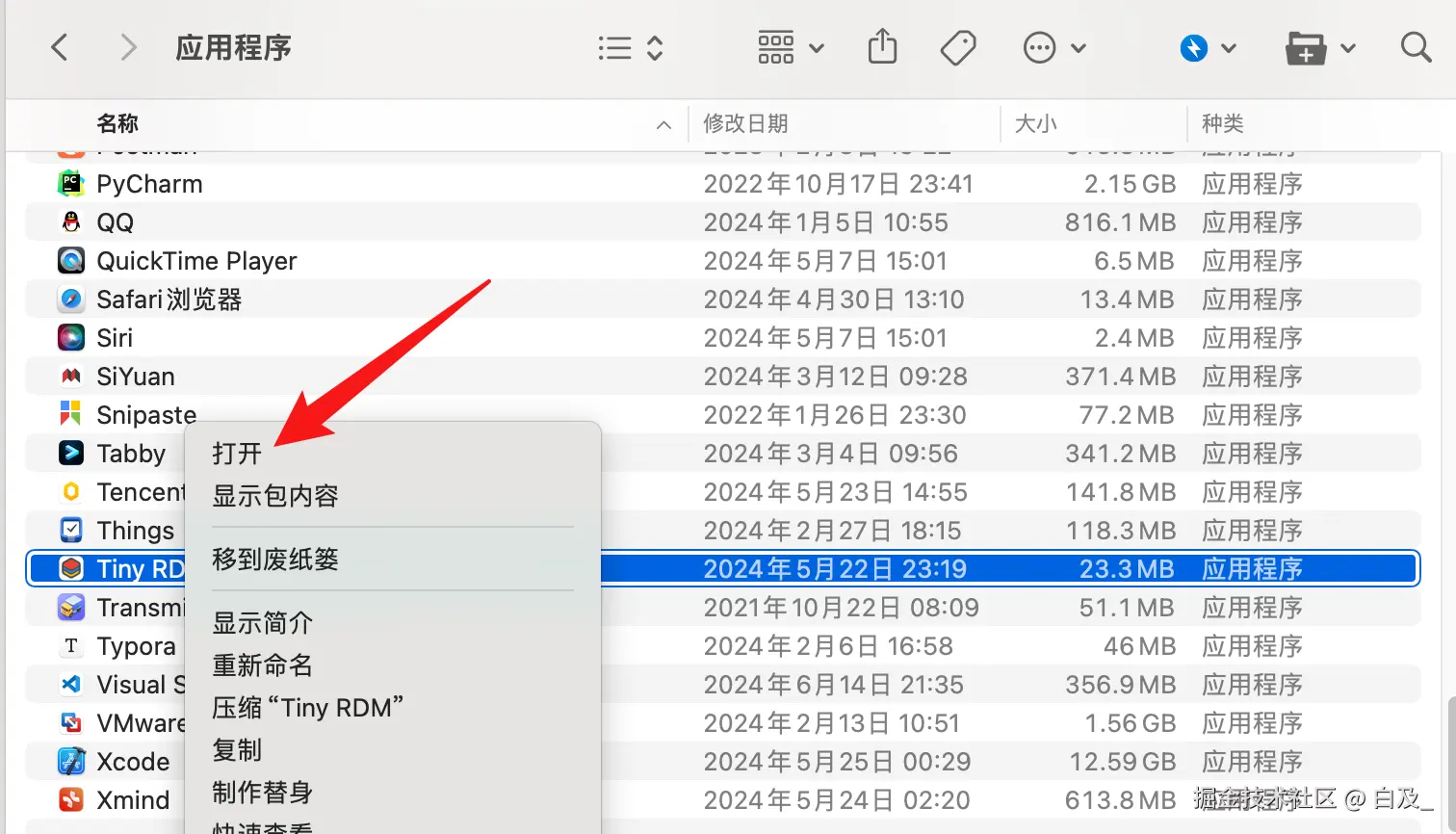Click the size value 12.59 GB
This screenshot has width=1456, height=834.
(1122, 762)
